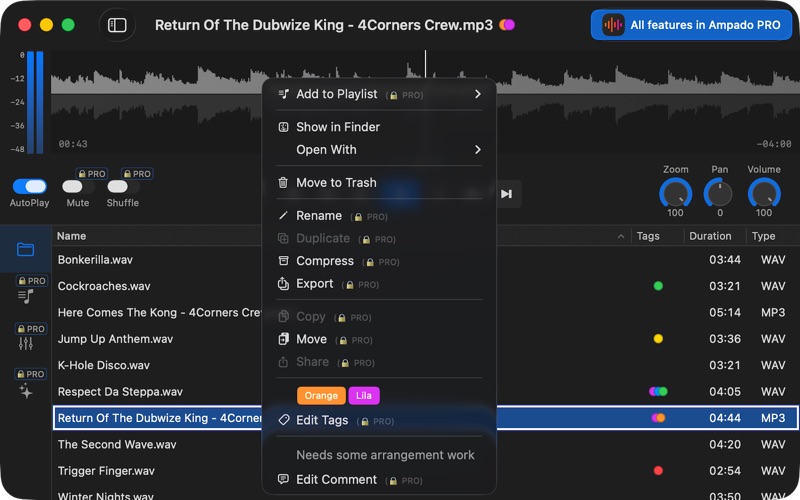Click the 00:43 elapsed time display
This screenshot has width=800, height=500.
coord(72,144)
